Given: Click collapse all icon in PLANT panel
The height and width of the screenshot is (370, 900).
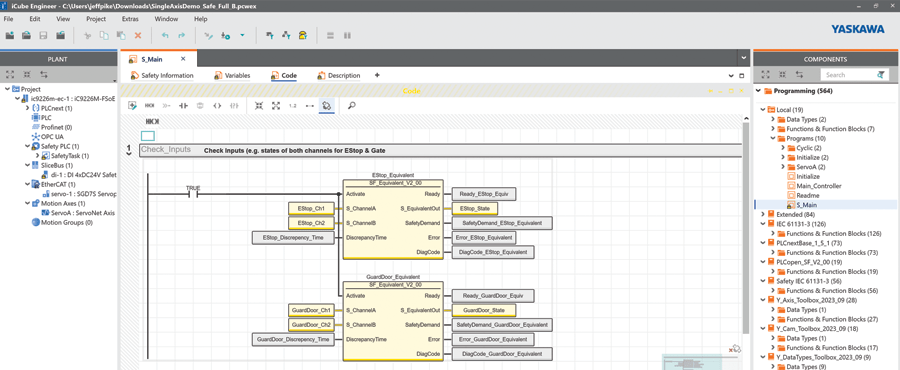Looking at the screenshot, I should [27, 75].
